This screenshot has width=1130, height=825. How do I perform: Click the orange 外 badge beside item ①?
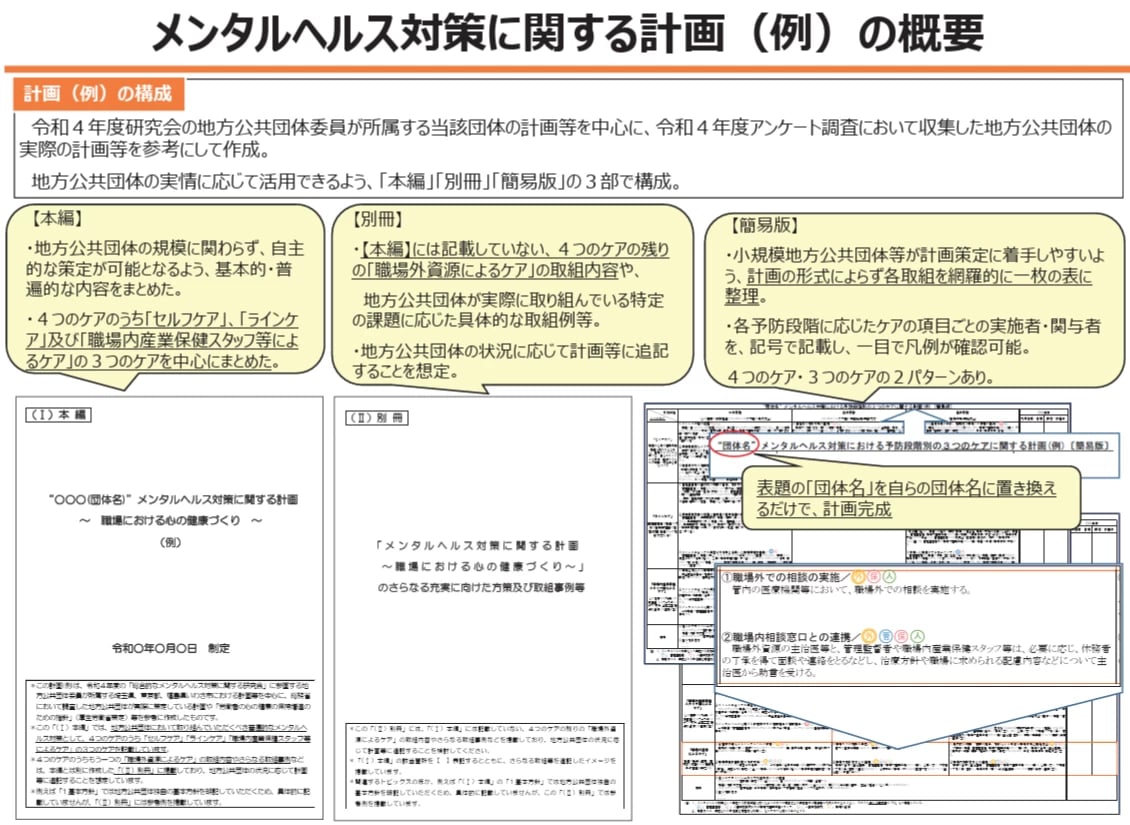click(x=861, y=577)
